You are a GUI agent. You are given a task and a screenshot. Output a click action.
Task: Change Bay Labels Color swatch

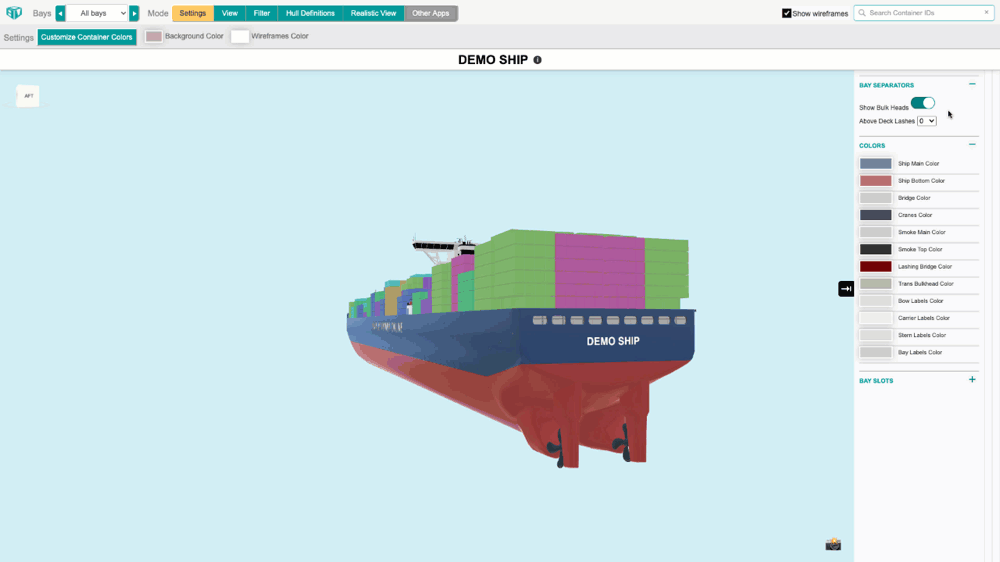(x=876, y=352)
